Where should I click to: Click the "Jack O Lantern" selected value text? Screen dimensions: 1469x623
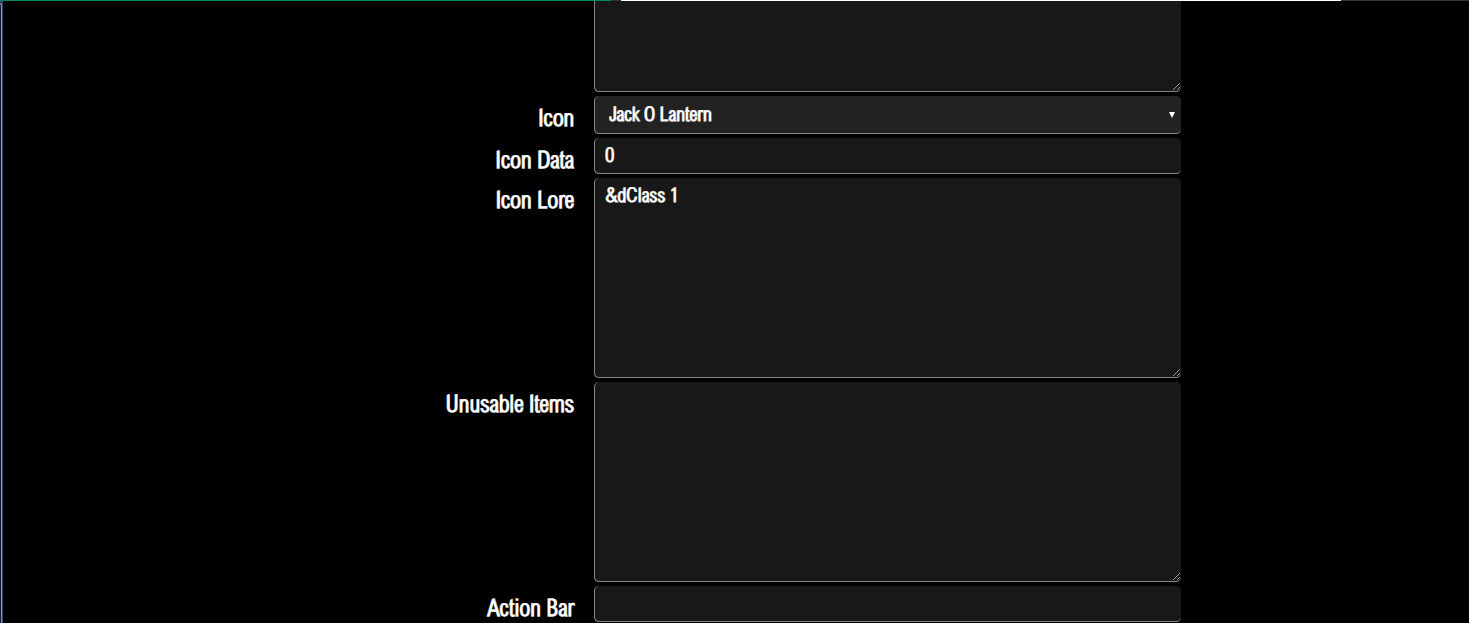(660, 115)
